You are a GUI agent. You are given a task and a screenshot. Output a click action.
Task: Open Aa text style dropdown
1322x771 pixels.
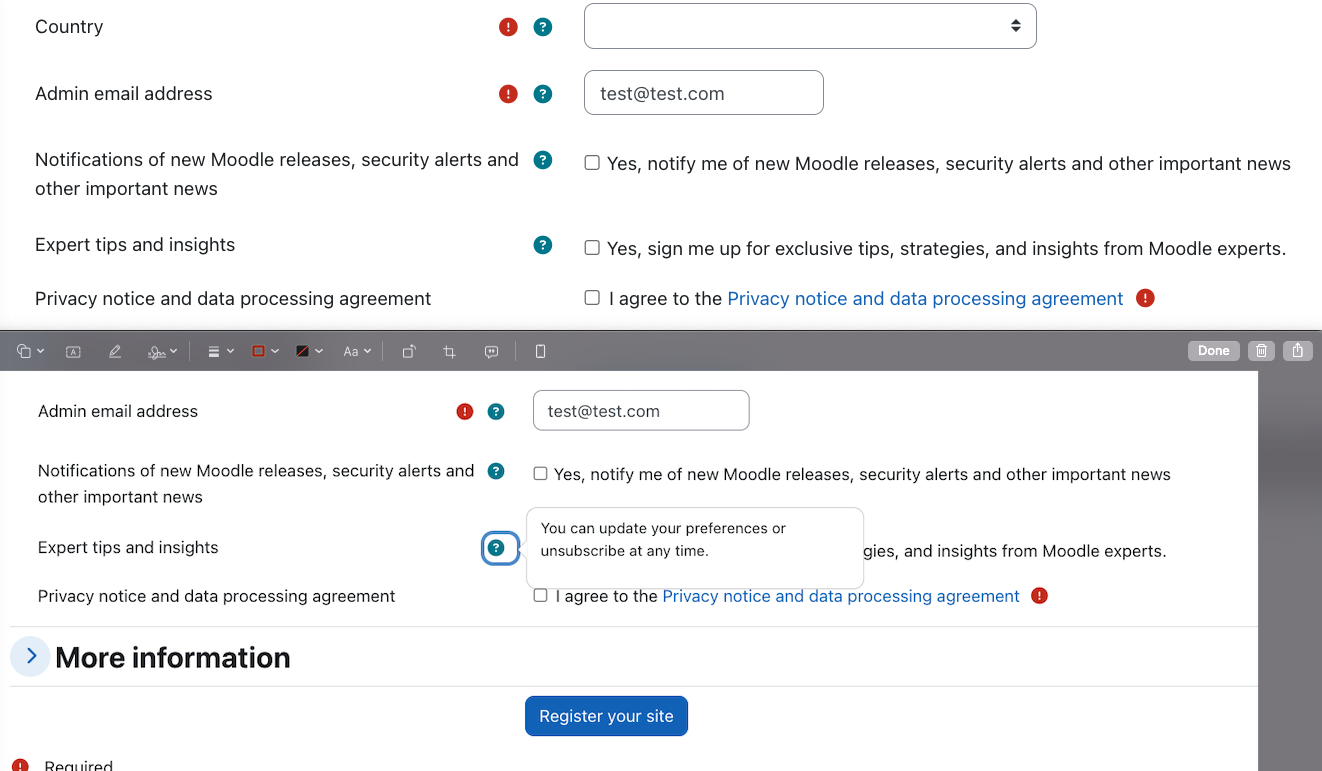[357, 351]
